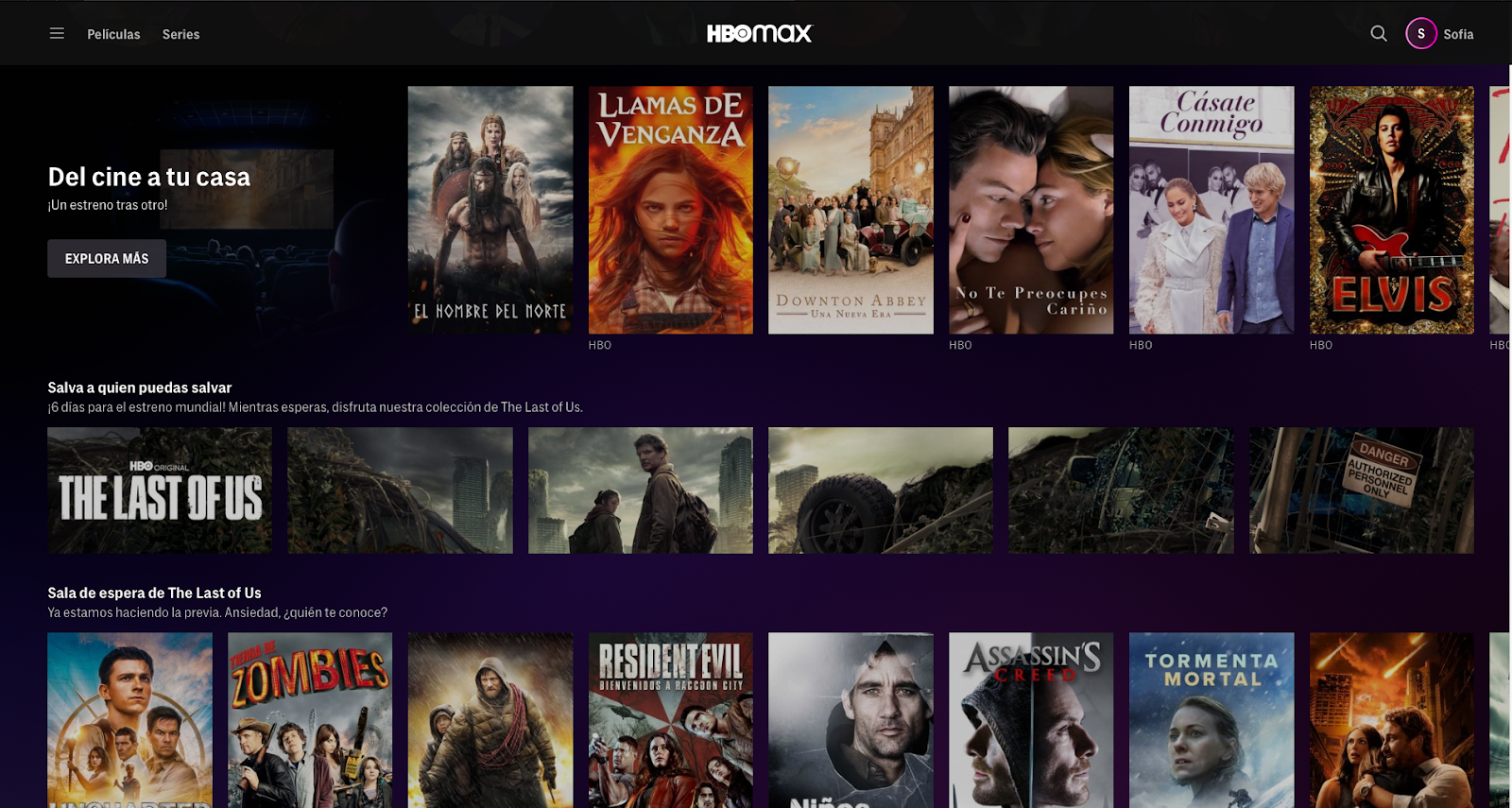Open the Películas menu
The width and height of the screenshot is (1512, 808).
(x=113, y=34)
